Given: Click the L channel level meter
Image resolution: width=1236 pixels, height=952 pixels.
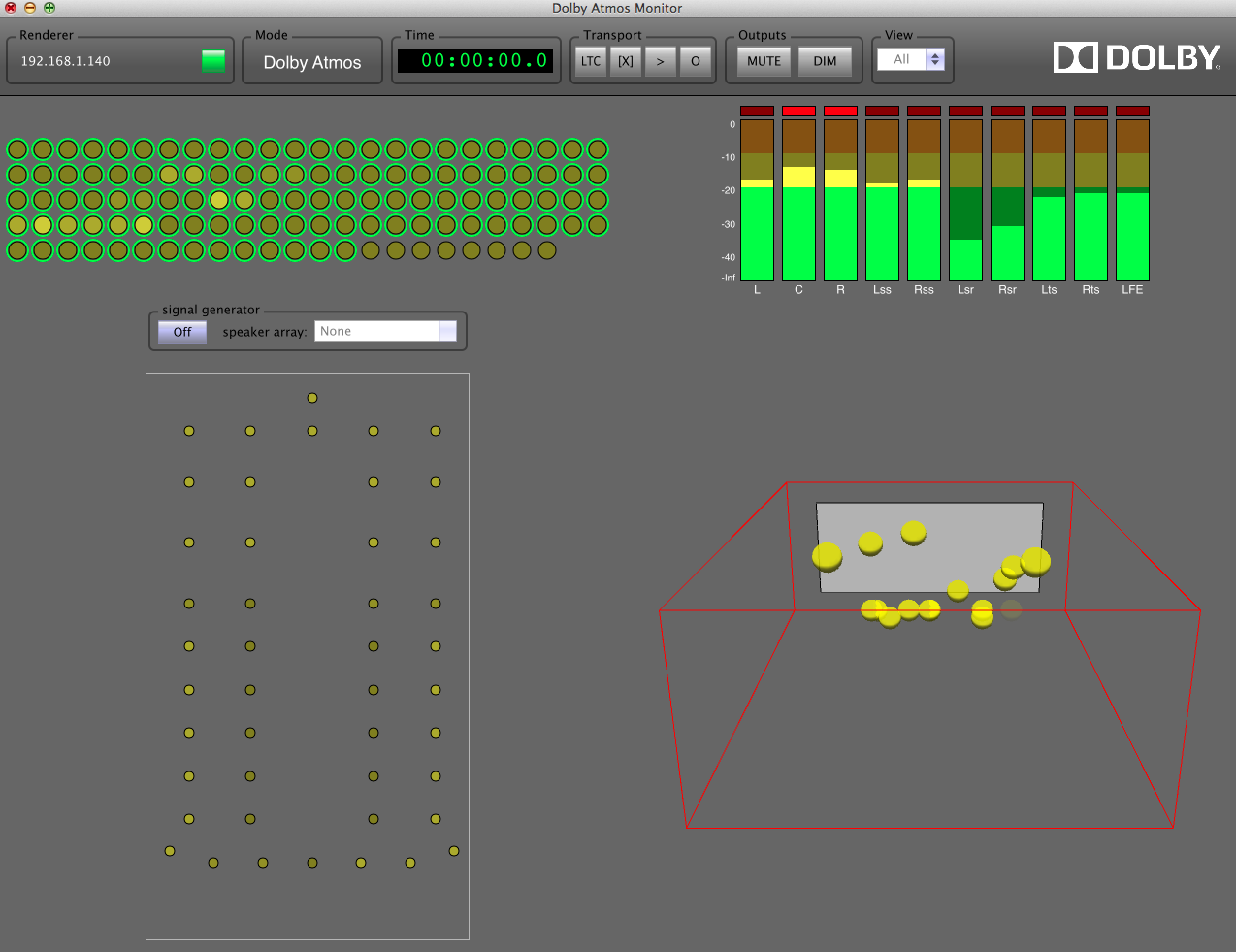Looking at the screenshot, I should [x=757, y=200].
